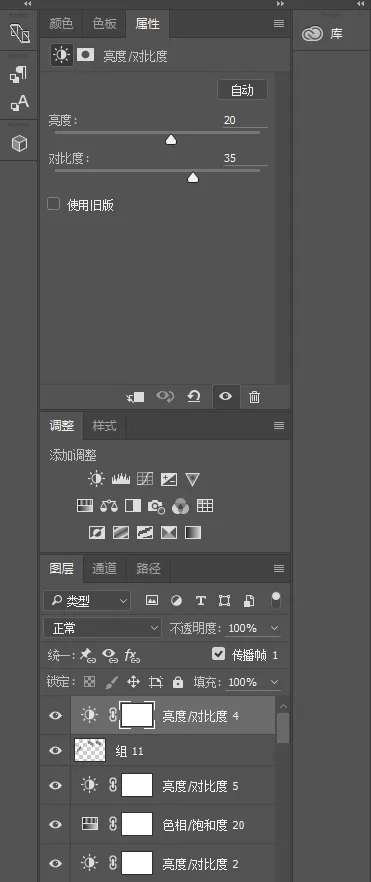Add a Curves adjustment from the Adjustments panel

(x=145, y=479)
